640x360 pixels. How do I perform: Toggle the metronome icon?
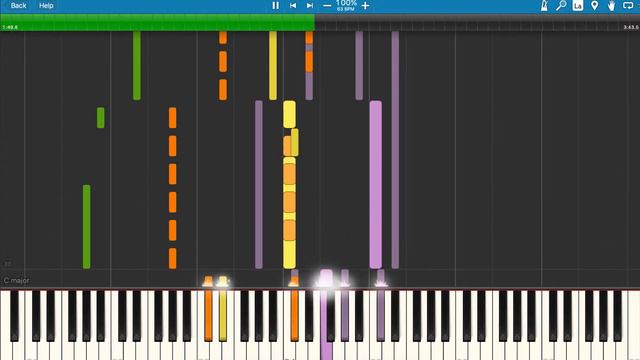[x=544, y=6]
